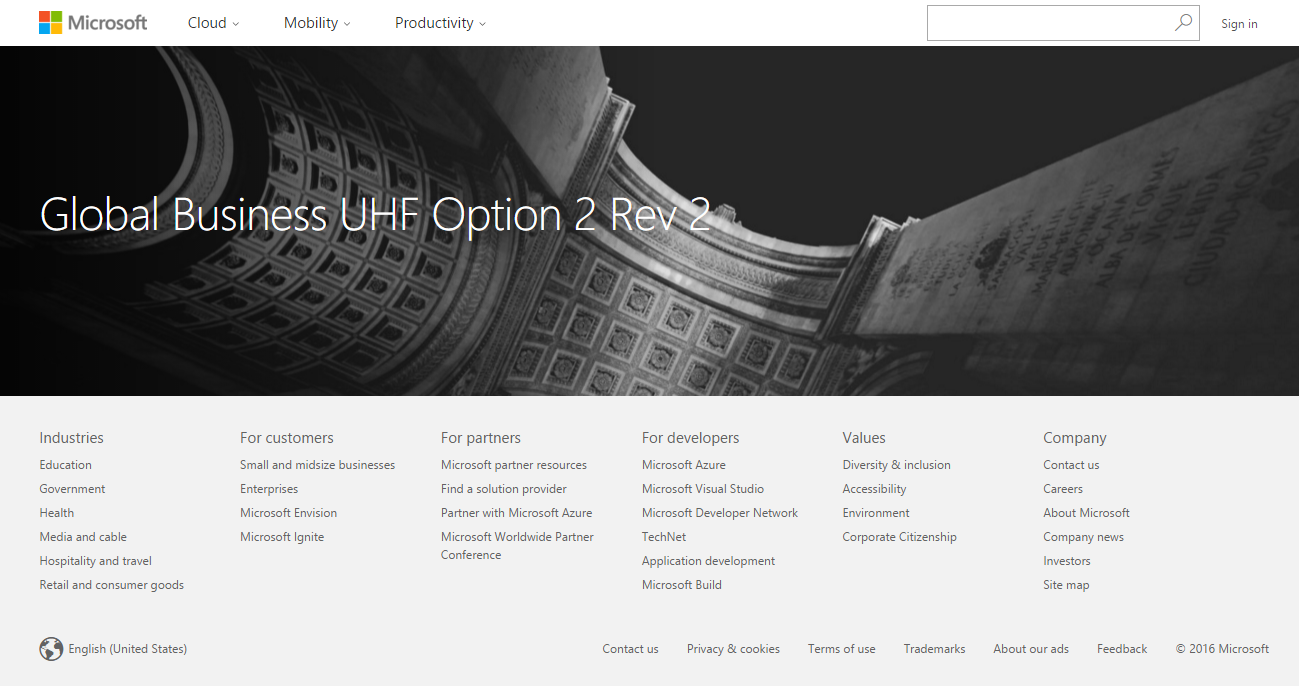Click Retail and consumer goods
Image resolution: width=1299 pixels, height=691 pixels.
pyautogui.click(x=112, y=585)
